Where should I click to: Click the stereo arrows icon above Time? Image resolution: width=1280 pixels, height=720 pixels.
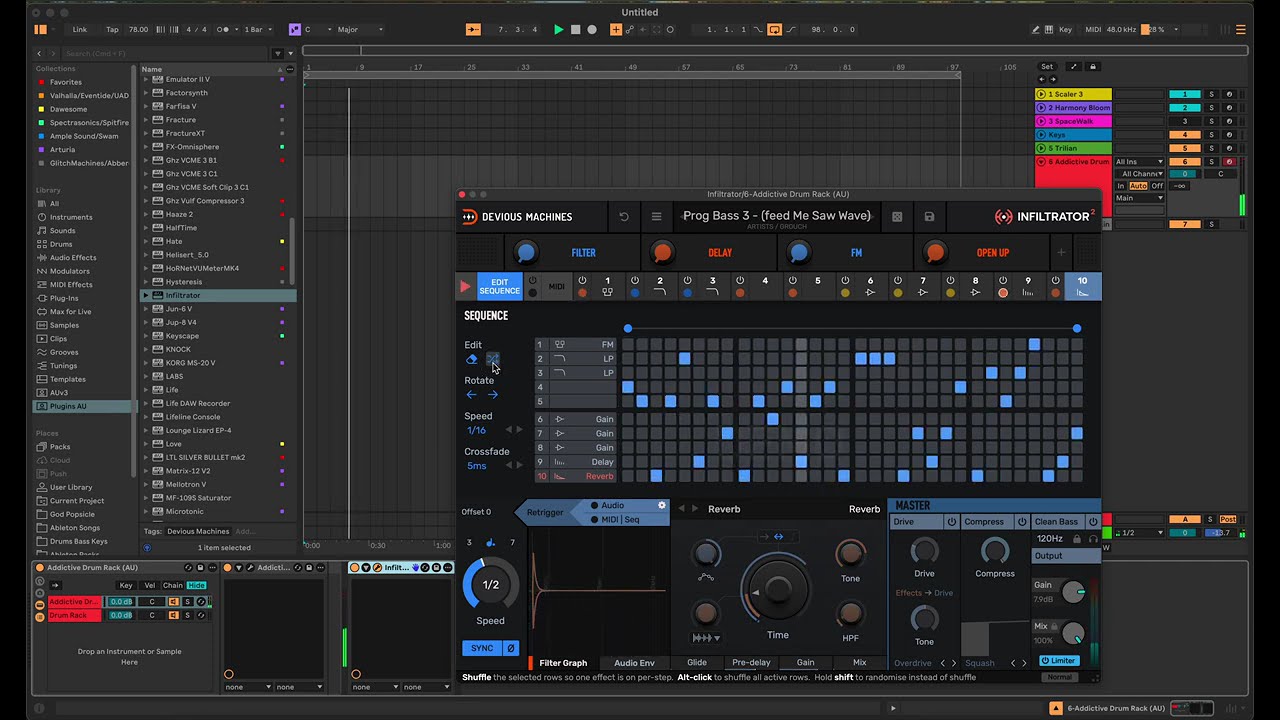tap(778, 537)
